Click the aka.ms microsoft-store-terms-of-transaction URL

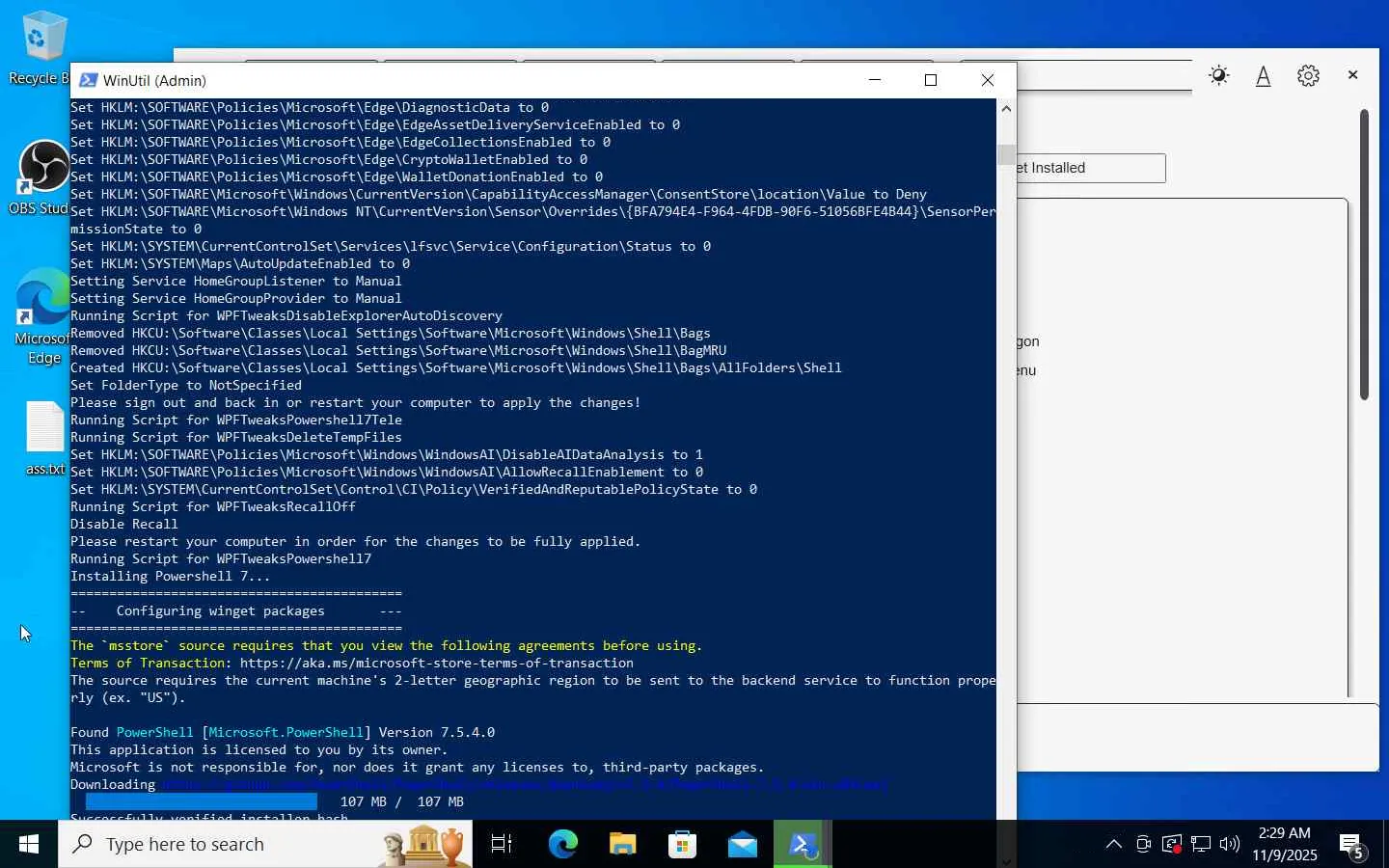(437, 663)
